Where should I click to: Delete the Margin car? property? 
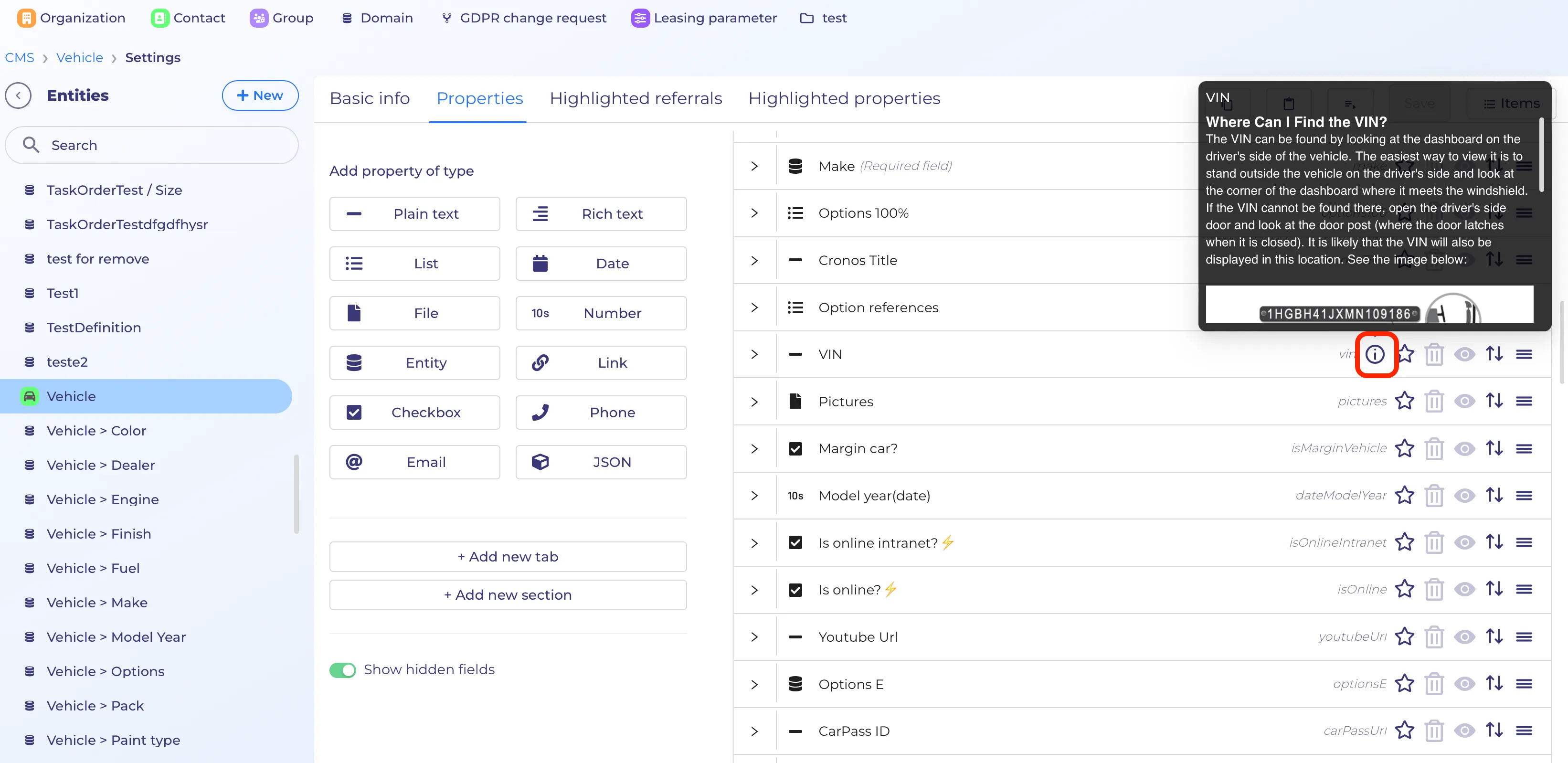(1434, 449)
